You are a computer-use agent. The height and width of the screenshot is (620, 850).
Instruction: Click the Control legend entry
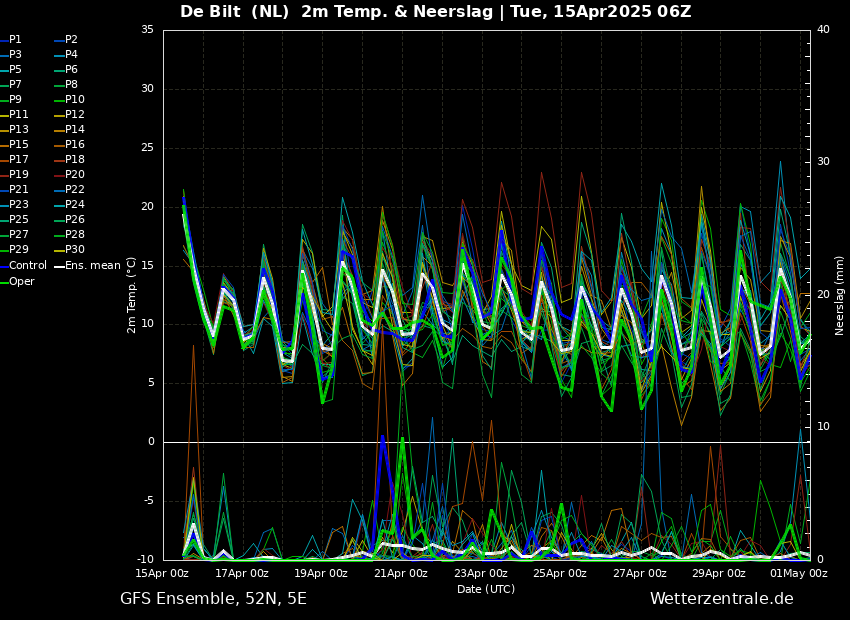(27, 266)
